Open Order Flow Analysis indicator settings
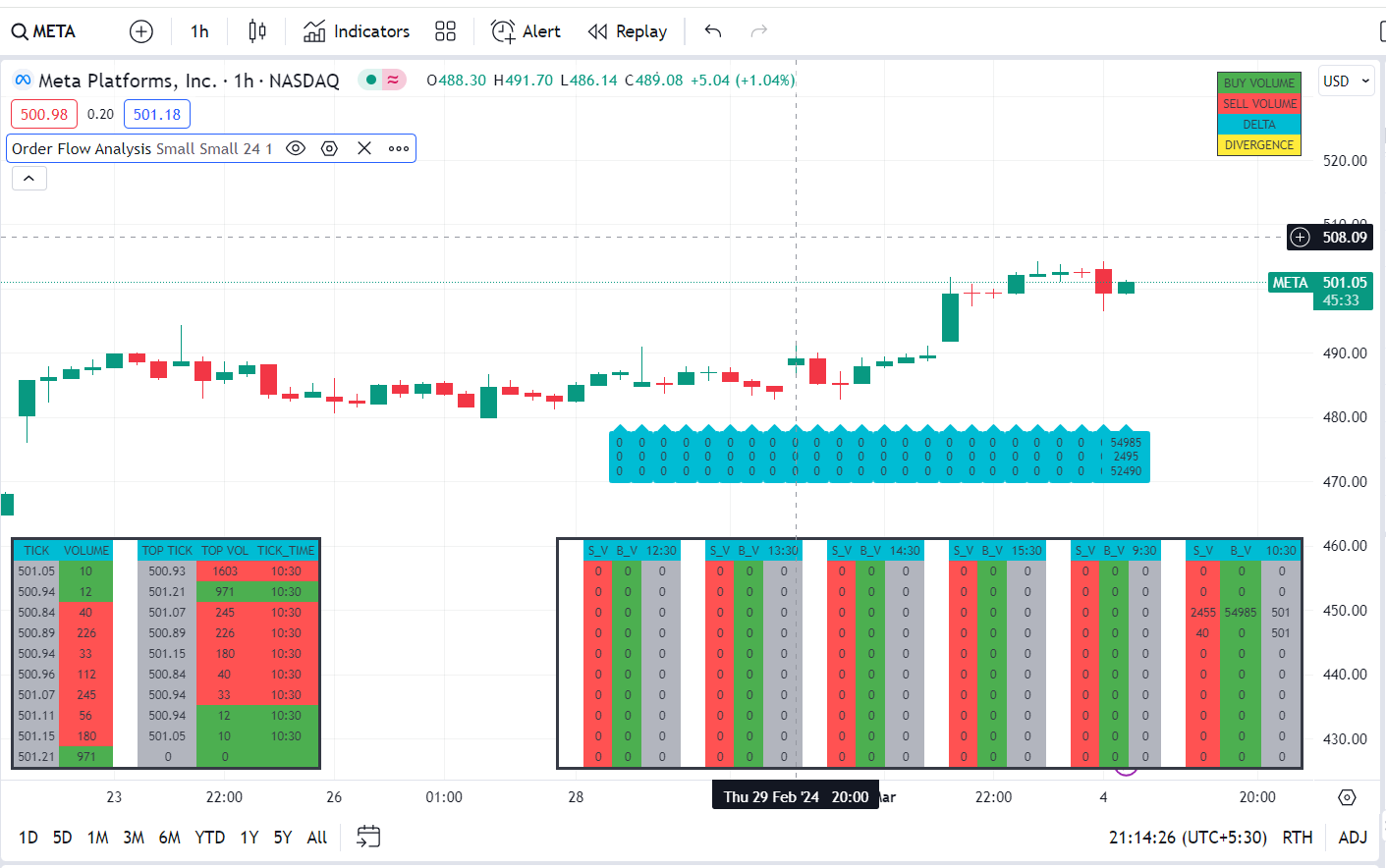1386x868 pixels. tap(329, 148)
